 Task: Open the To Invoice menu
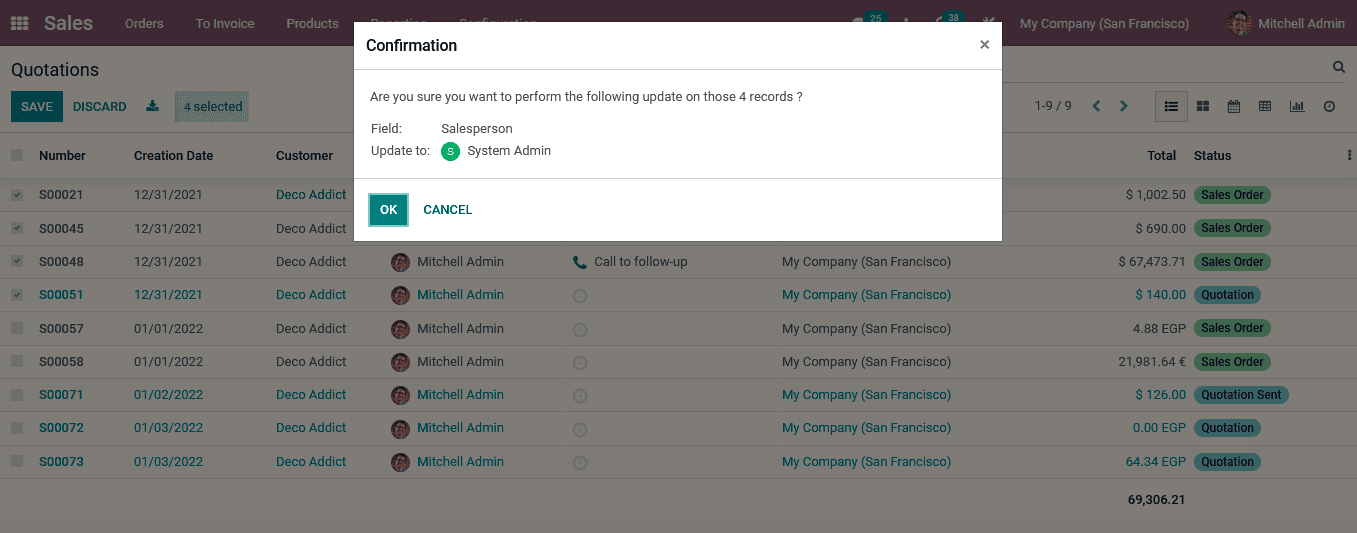click(x=225, y=23)
